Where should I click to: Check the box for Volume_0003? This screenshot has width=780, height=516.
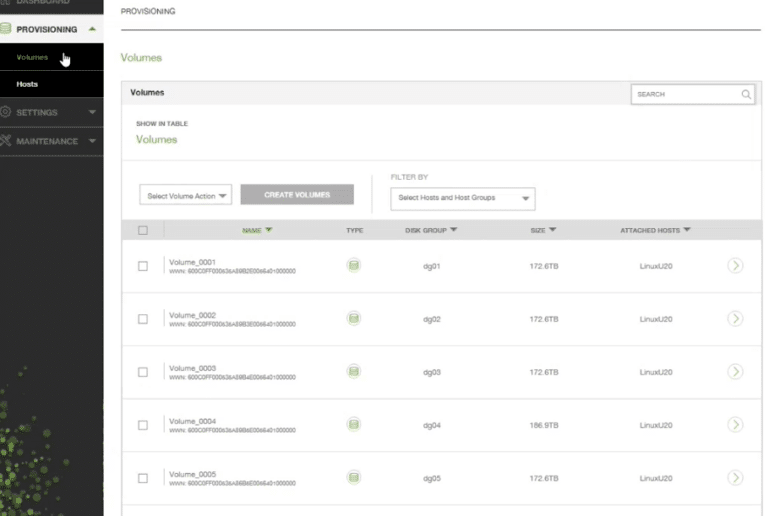click(143, 372)
